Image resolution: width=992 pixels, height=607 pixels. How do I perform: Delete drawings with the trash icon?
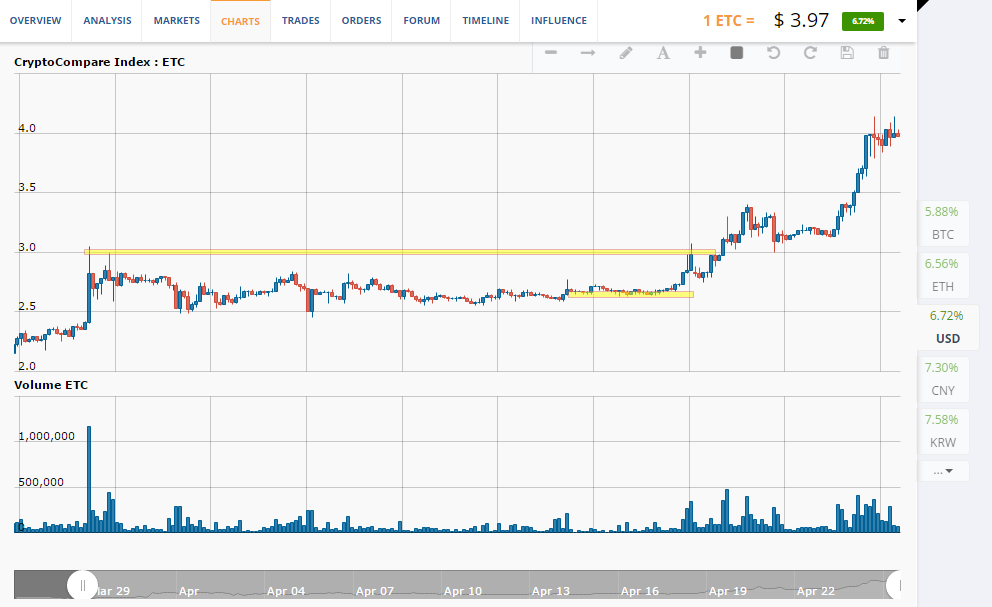point(883,53)
